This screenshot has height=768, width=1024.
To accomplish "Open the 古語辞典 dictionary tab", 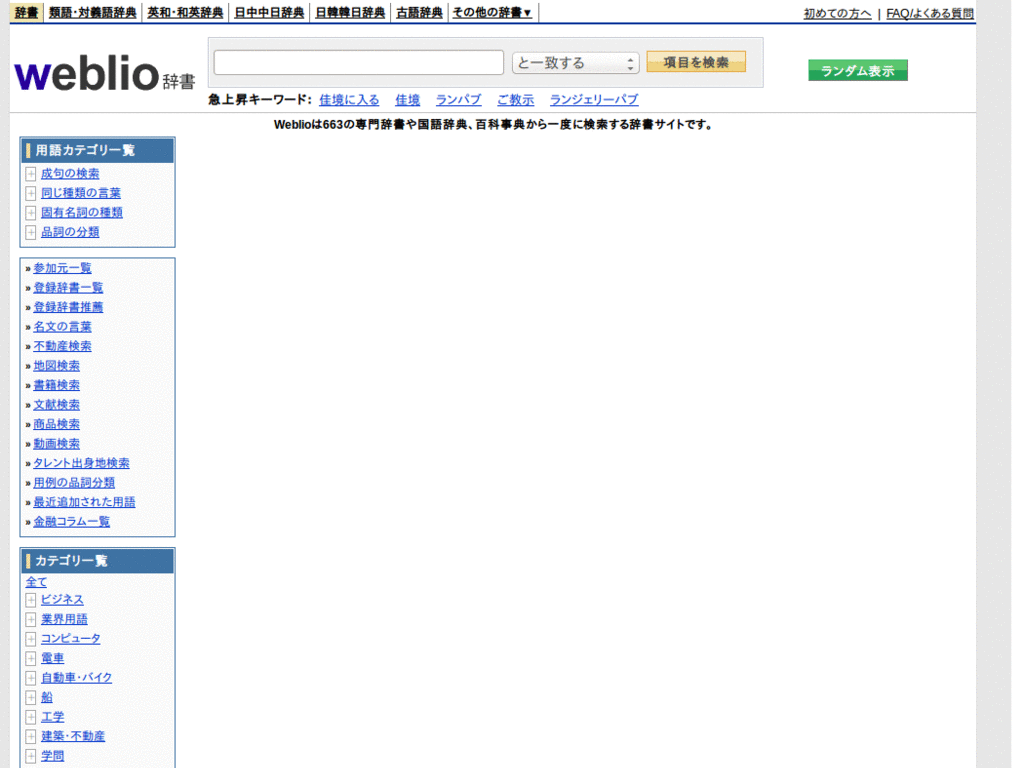I will coord(418,12).
